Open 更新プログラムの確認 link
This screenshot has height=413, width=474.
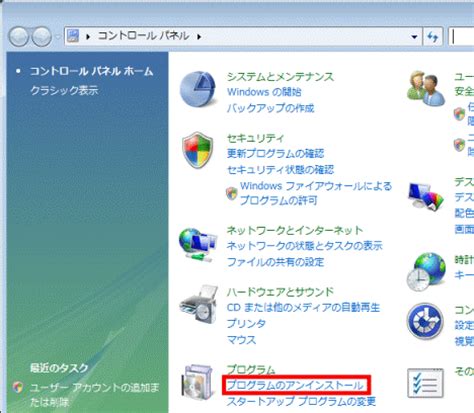click(x=275, y=153)
